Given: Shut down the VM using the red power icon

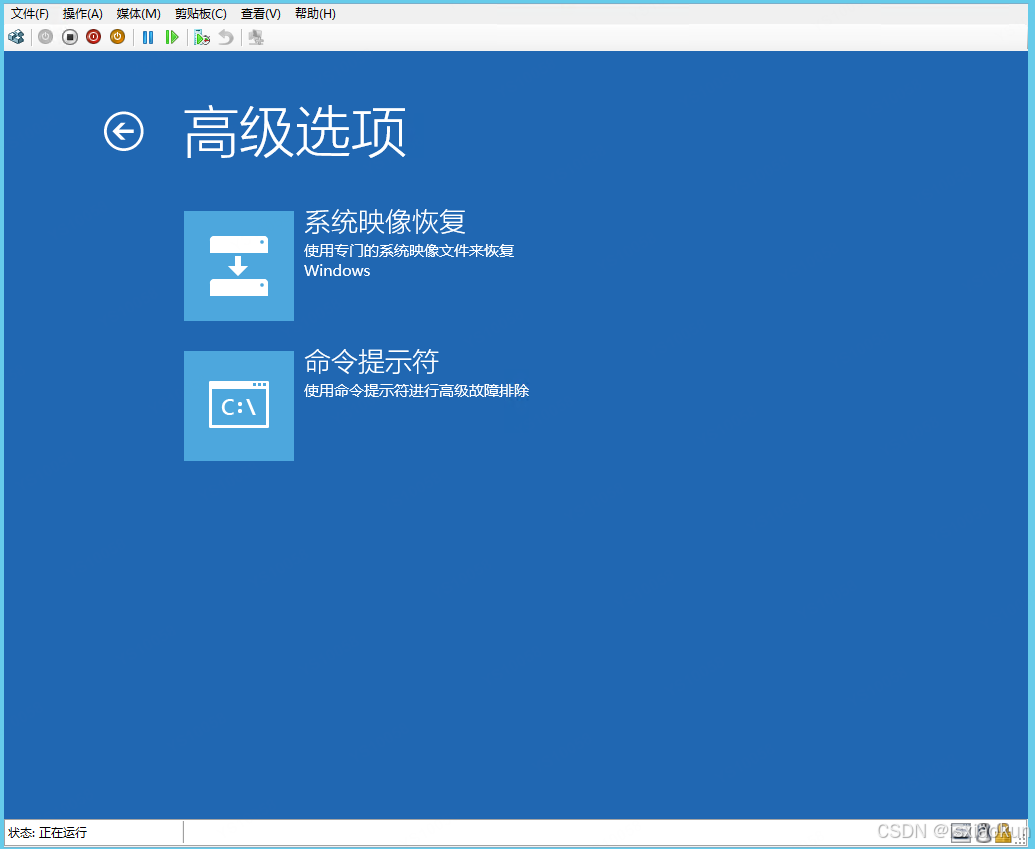Looking at the screenshot, I should click(93, 37).
